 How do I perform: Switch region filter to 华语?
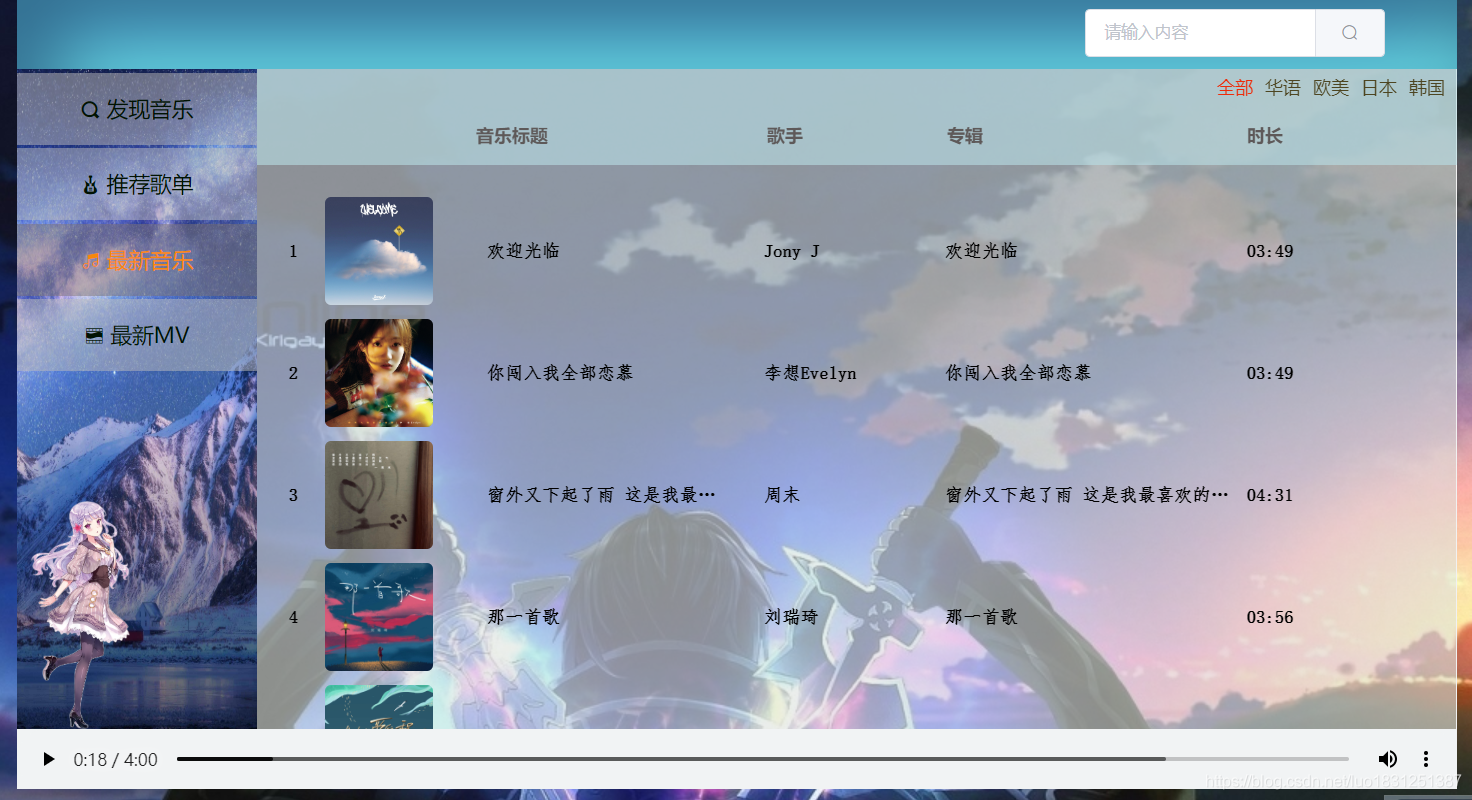(x=1283, y=87)
